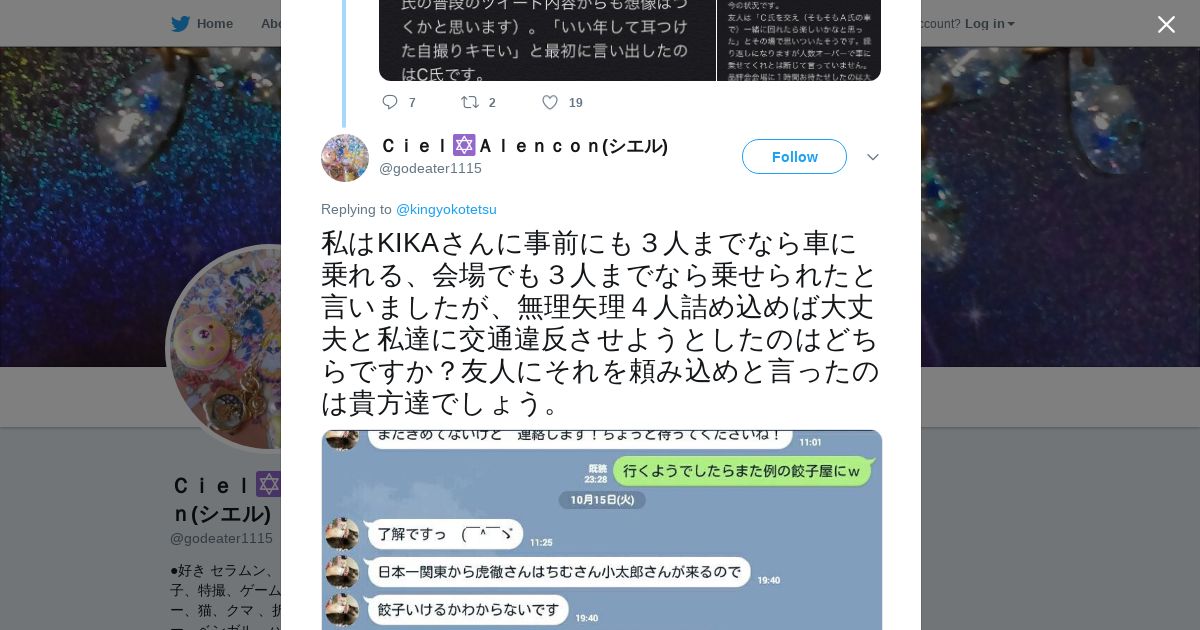Image resolution: width=1200 pixels, height=630 pixels.
Task: Click Ciel Alencon display name in tweet
Action: (524, 146)
